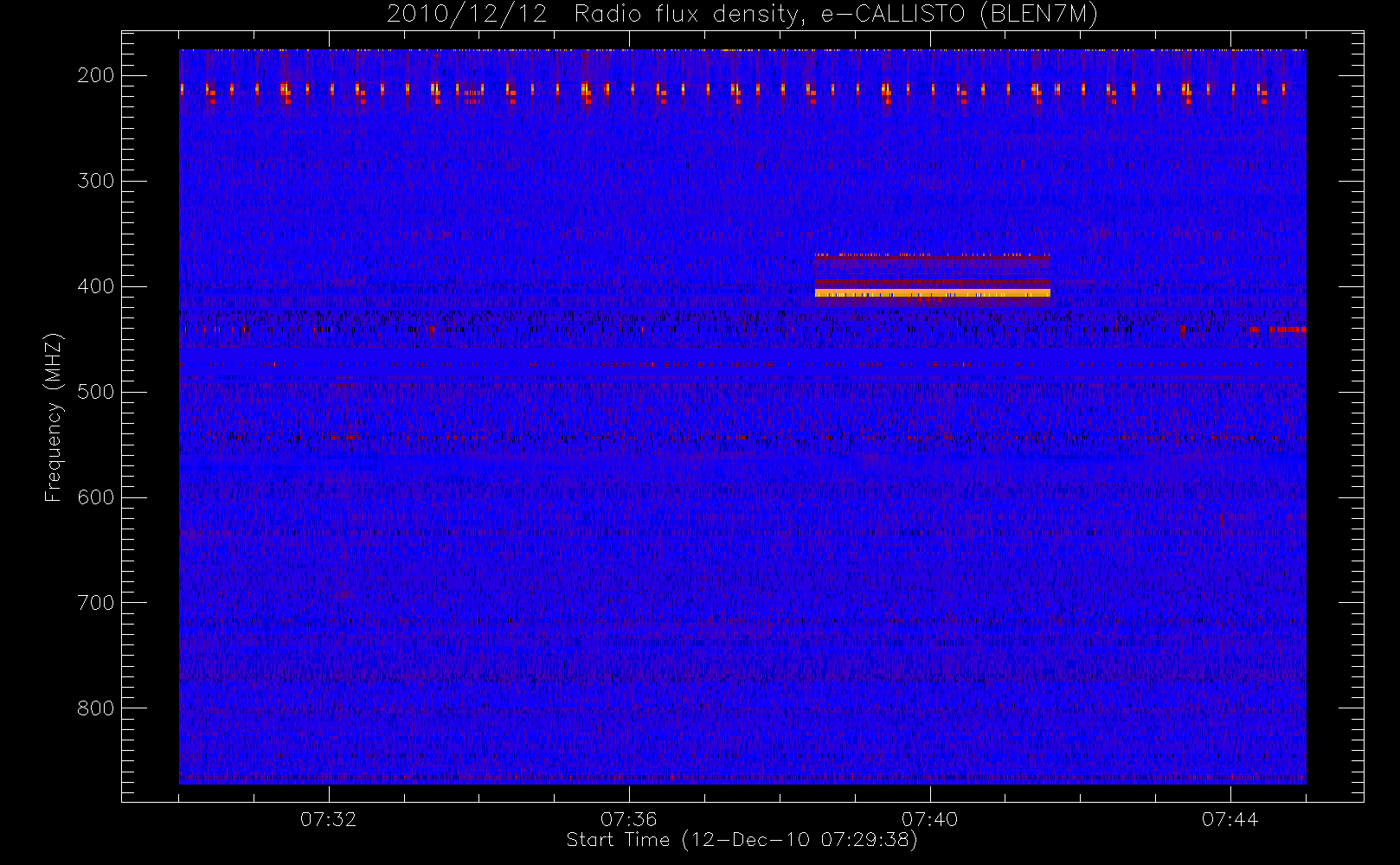This screenshot has height=865, width=1400.
Task: Click the date '2010/12/12' in the title
Action: [467, 15]
